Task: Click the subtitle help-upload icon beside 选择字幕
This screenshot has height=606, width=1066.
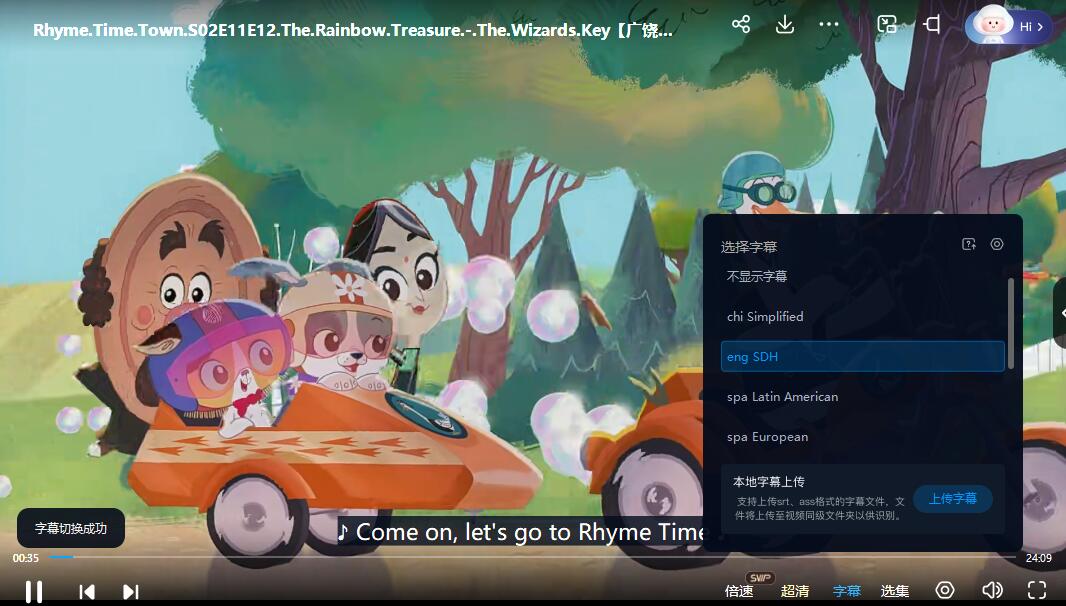Action: [x=969, y=244]
